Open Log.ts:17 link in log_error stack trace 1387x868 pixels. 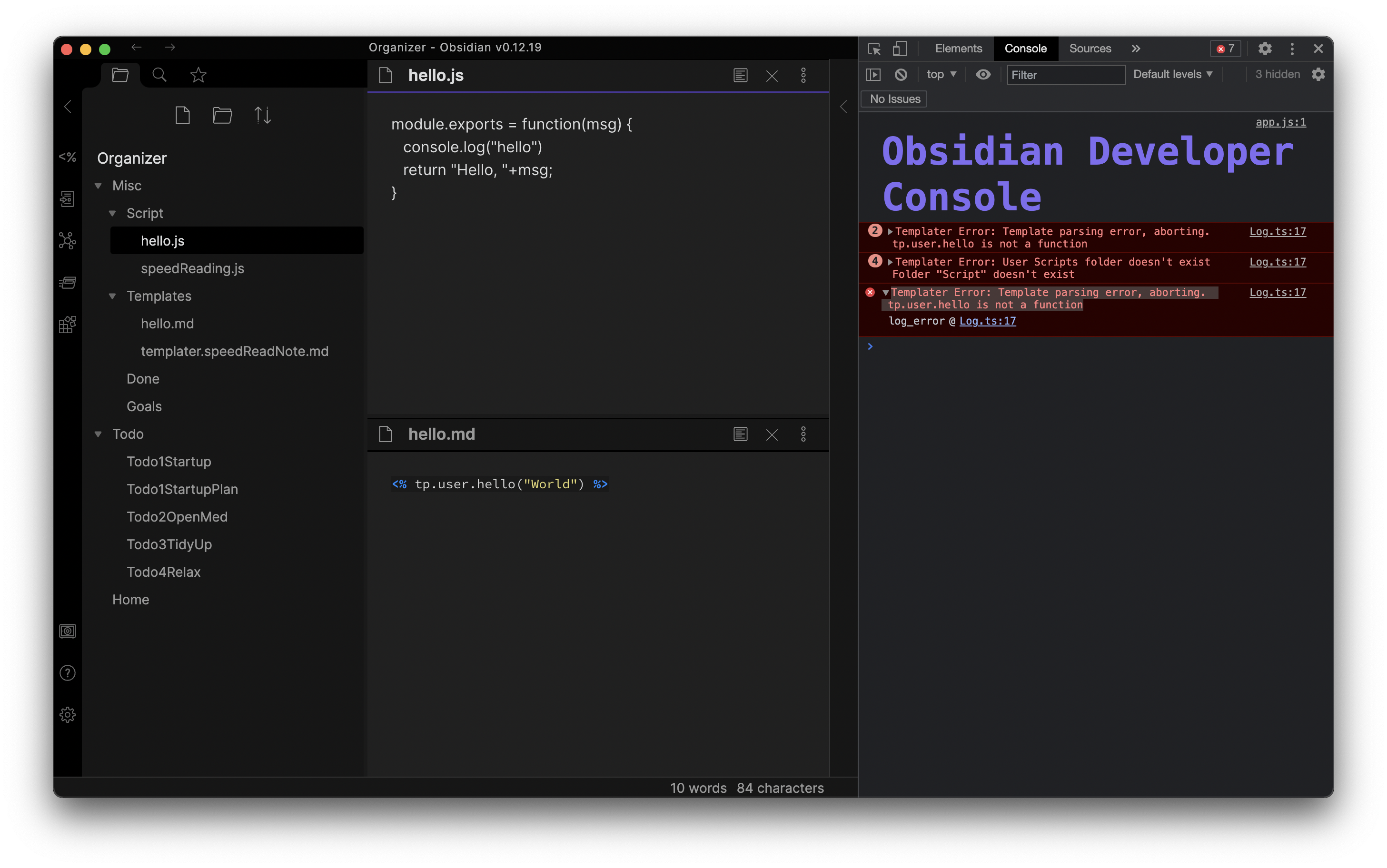(x=987, y=321)
